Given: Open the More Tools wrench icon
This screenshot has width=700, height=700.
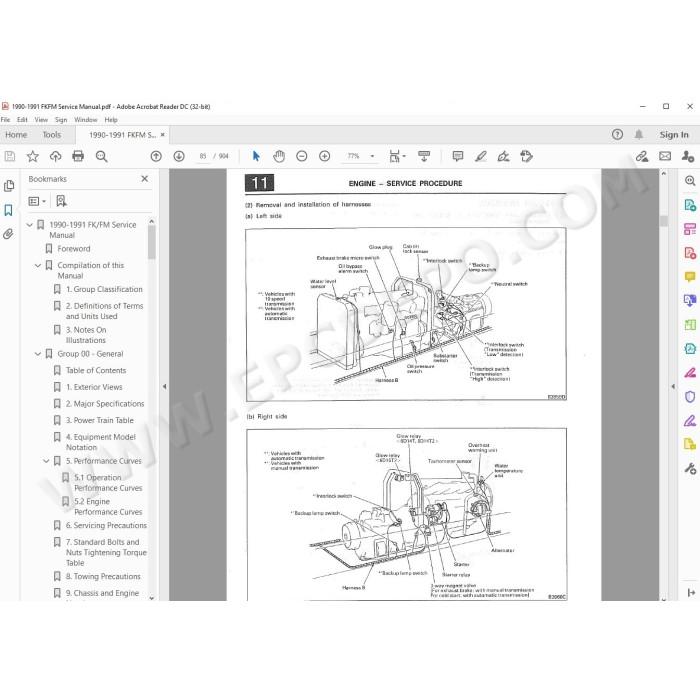Looking at the screenshot, I should (x=690, y=468).
